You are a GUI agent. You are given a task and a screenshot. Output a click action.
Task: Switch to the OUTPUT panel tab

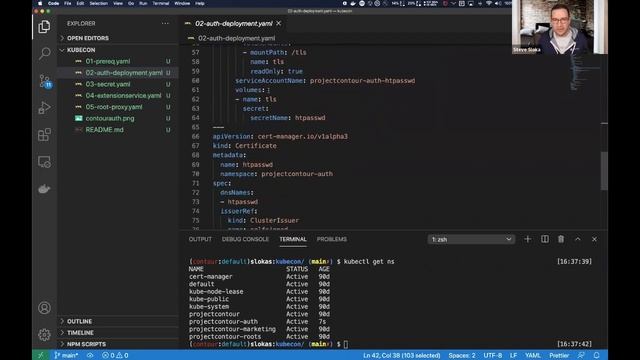(x=200, y=239)
